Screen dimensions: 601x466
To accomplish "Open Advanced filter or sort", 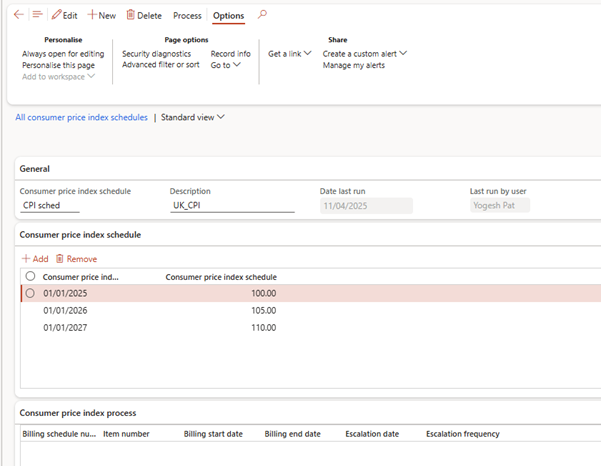I will tap(161, 65).
